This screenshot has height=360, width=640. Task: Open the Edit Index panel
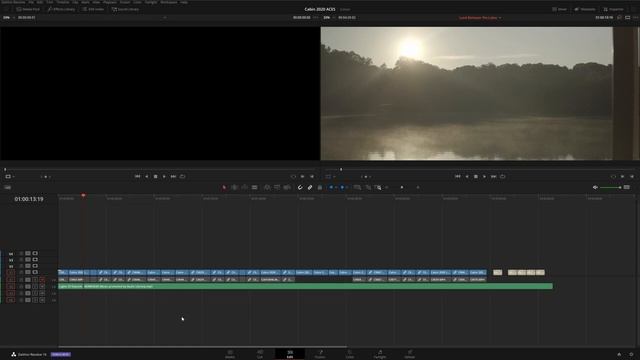point(93,9)
